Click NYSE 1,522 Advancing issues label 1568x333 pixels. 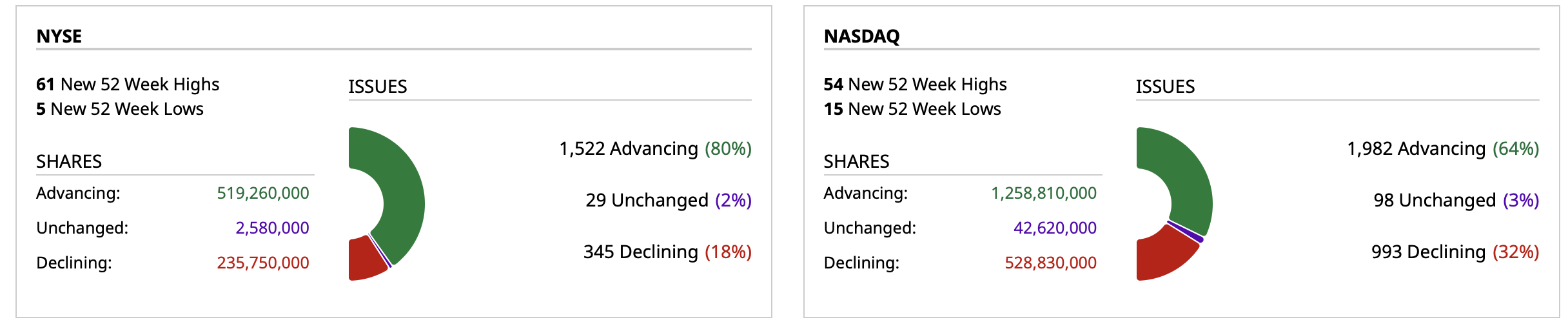pyautogui.click(x=654, y=149)
